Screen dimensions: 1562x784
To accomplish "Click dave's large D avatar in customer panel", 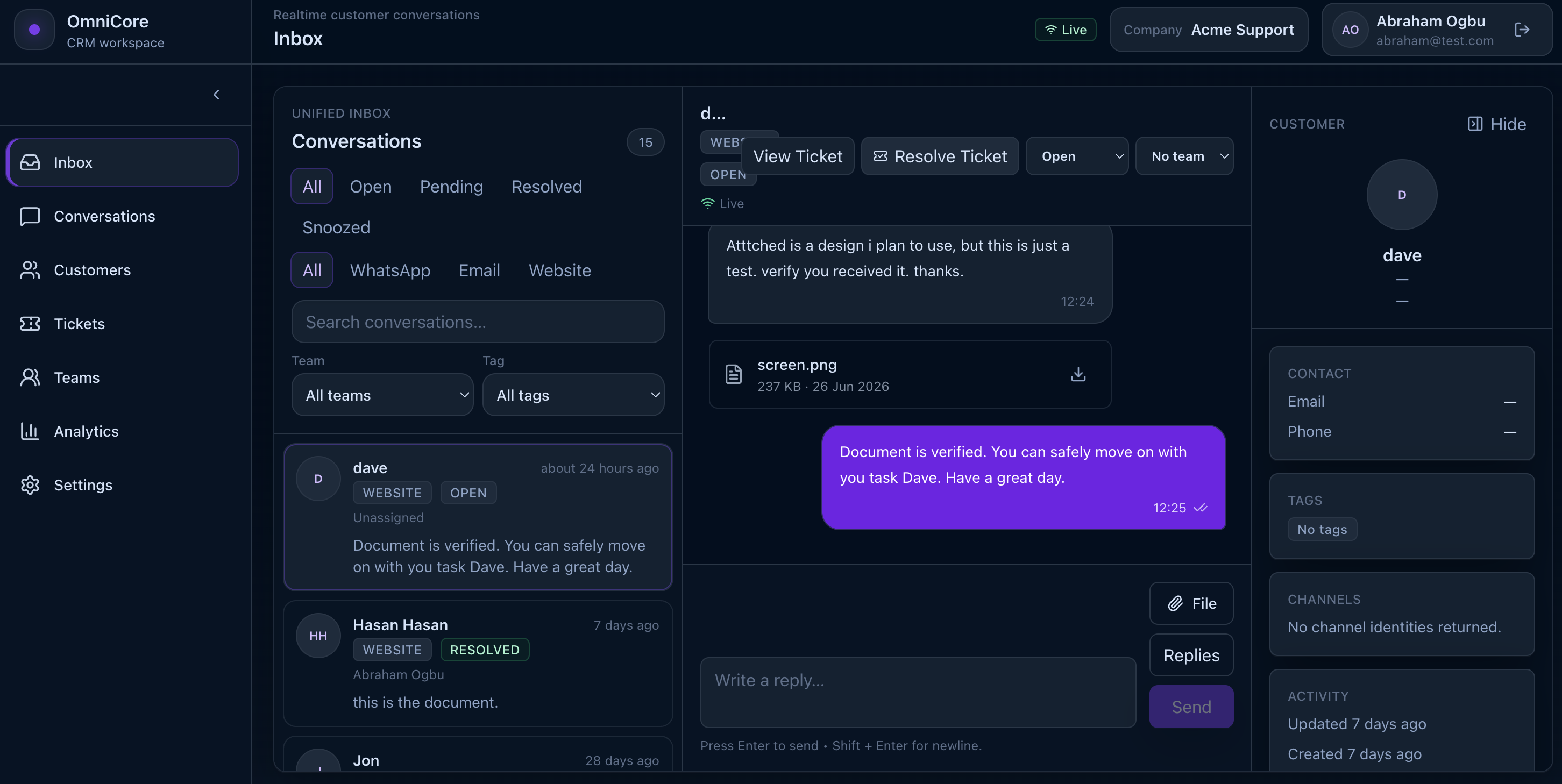I will (1402, 195).
